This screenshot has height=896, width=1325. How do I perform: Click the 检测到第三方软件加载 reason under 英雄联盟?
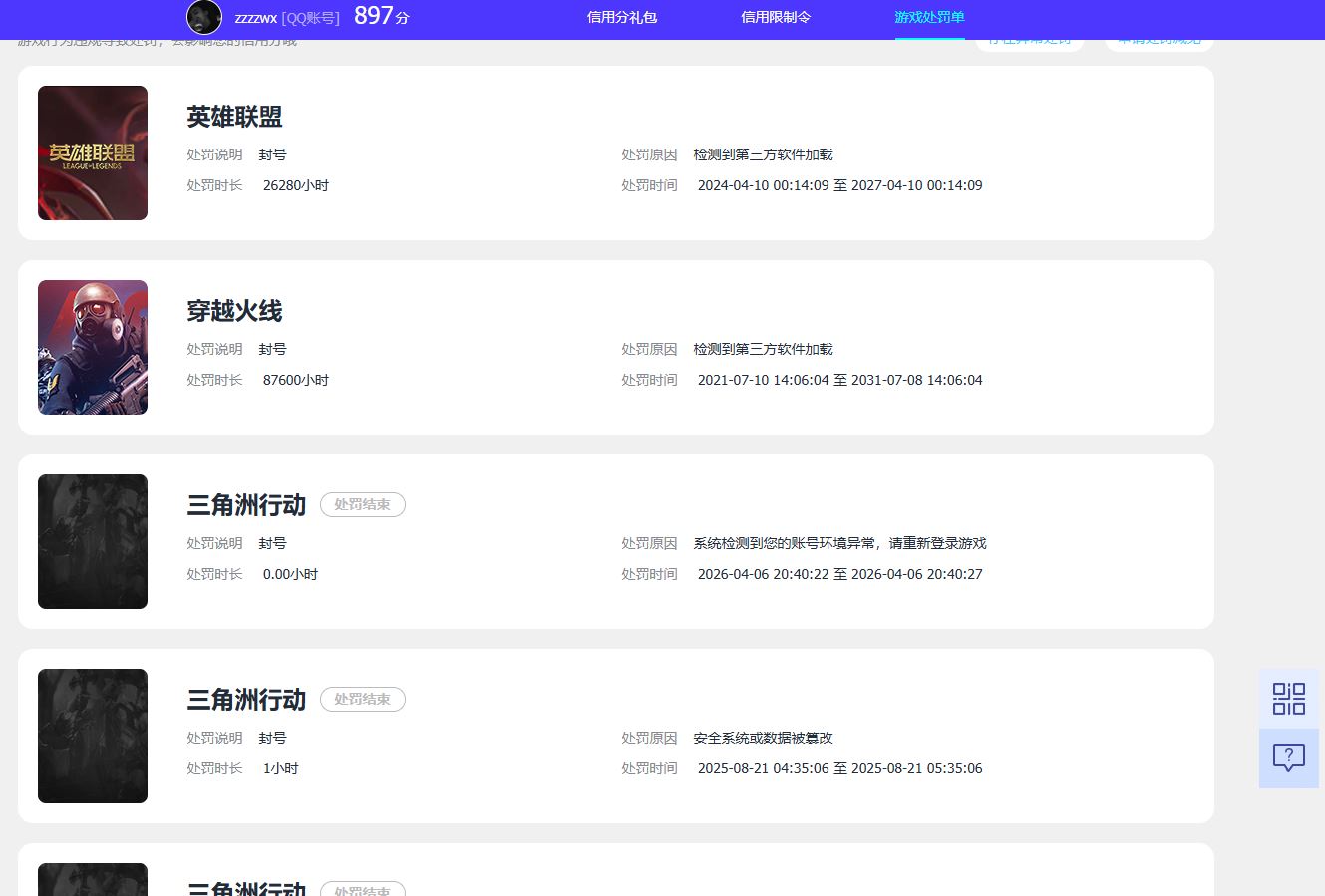763,154
